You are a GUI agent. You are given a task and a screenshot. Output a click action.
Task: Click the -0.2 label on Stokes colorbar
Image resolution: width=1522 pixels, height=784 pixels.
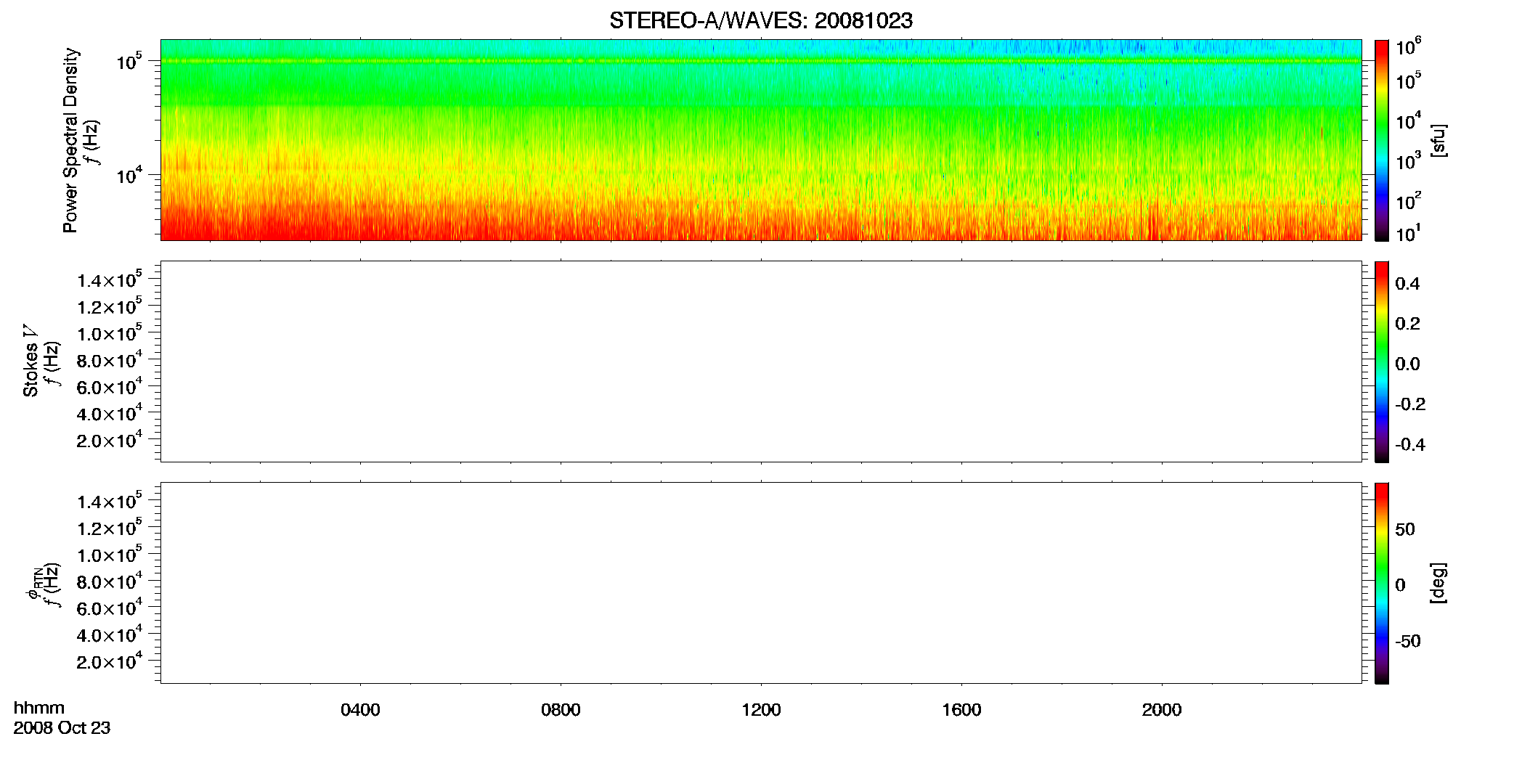point(1410,404)
